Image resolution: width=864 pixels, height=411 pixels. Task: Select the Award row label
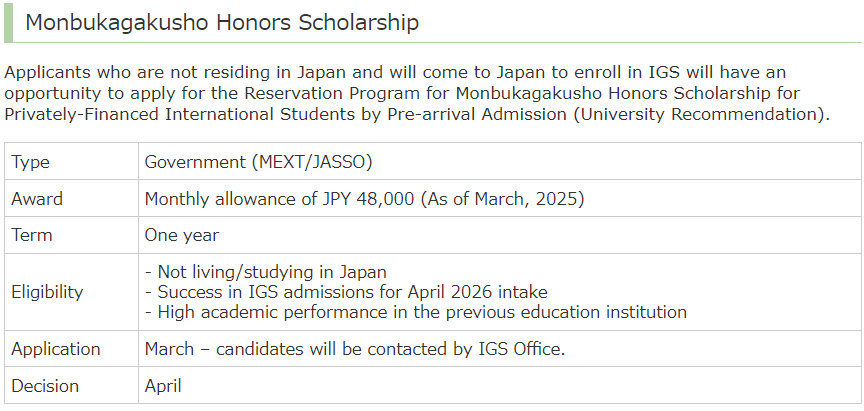[37, 198]
